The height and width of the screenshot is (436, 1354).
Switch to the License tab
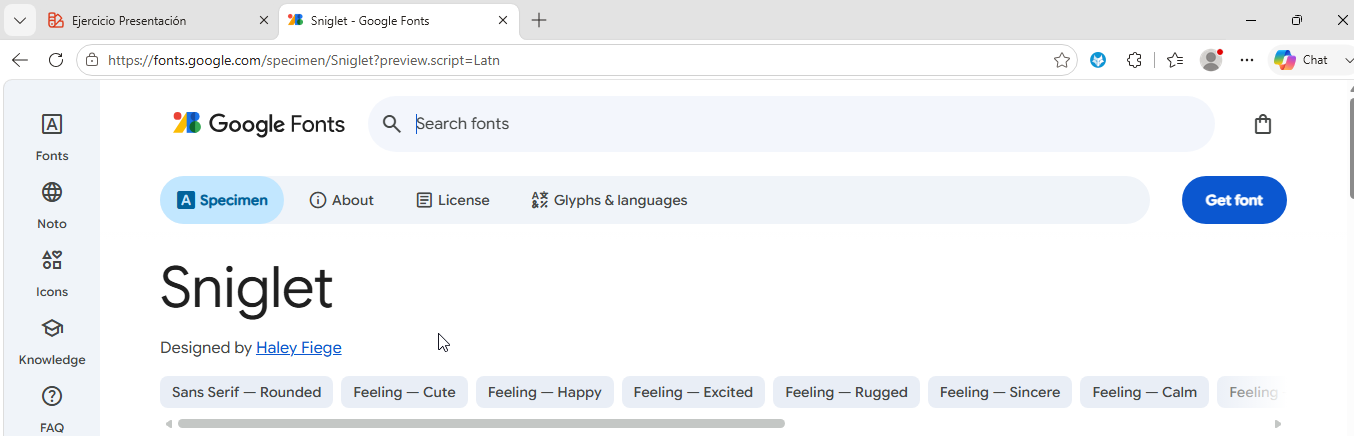coord(453,200)
